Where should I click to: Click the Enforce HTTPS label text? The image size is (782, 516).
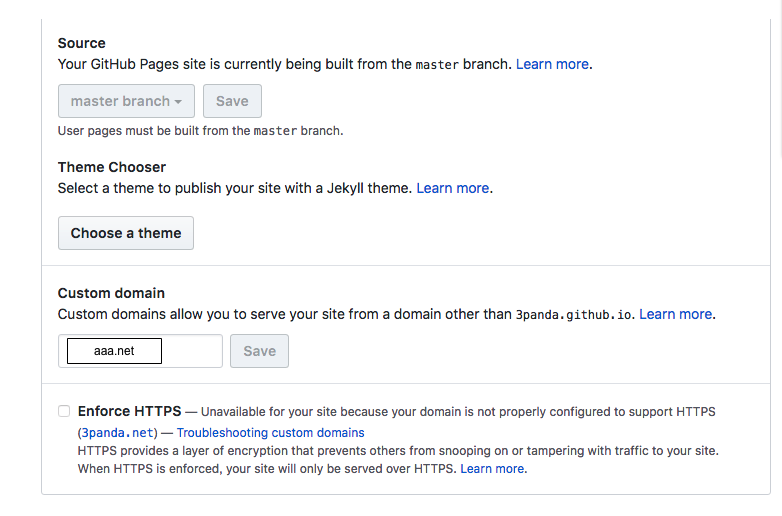pyautogui.click(x=130, y=411)
